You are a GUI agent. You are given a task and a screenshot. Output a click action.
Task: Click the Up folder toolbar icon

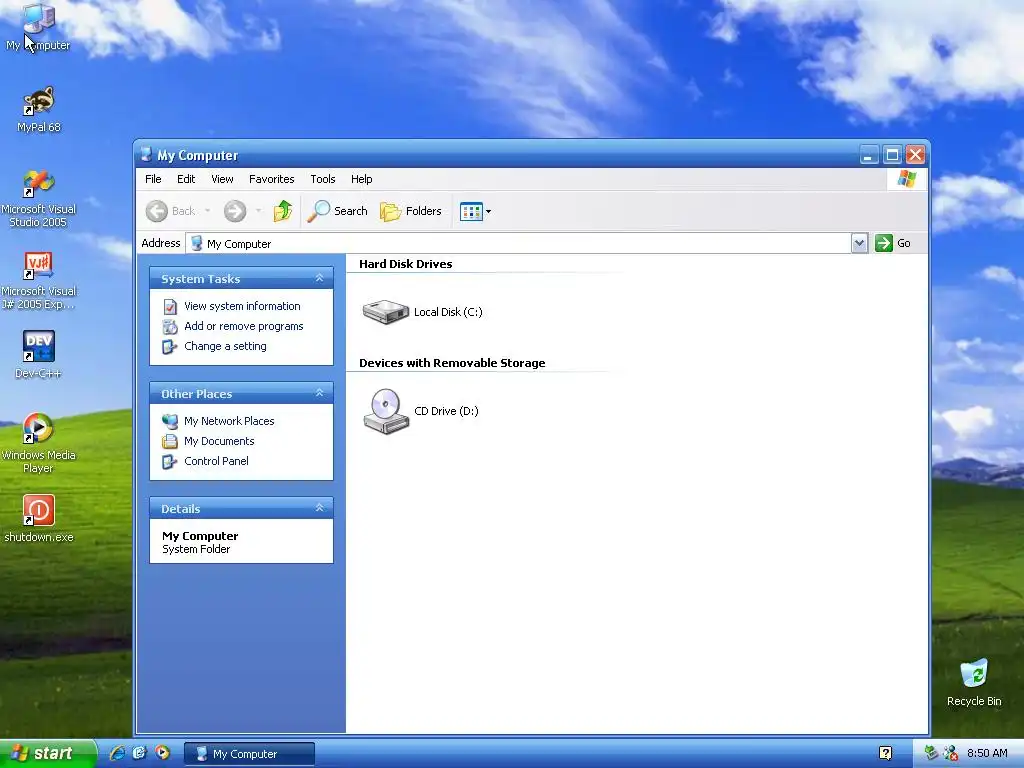283,211
